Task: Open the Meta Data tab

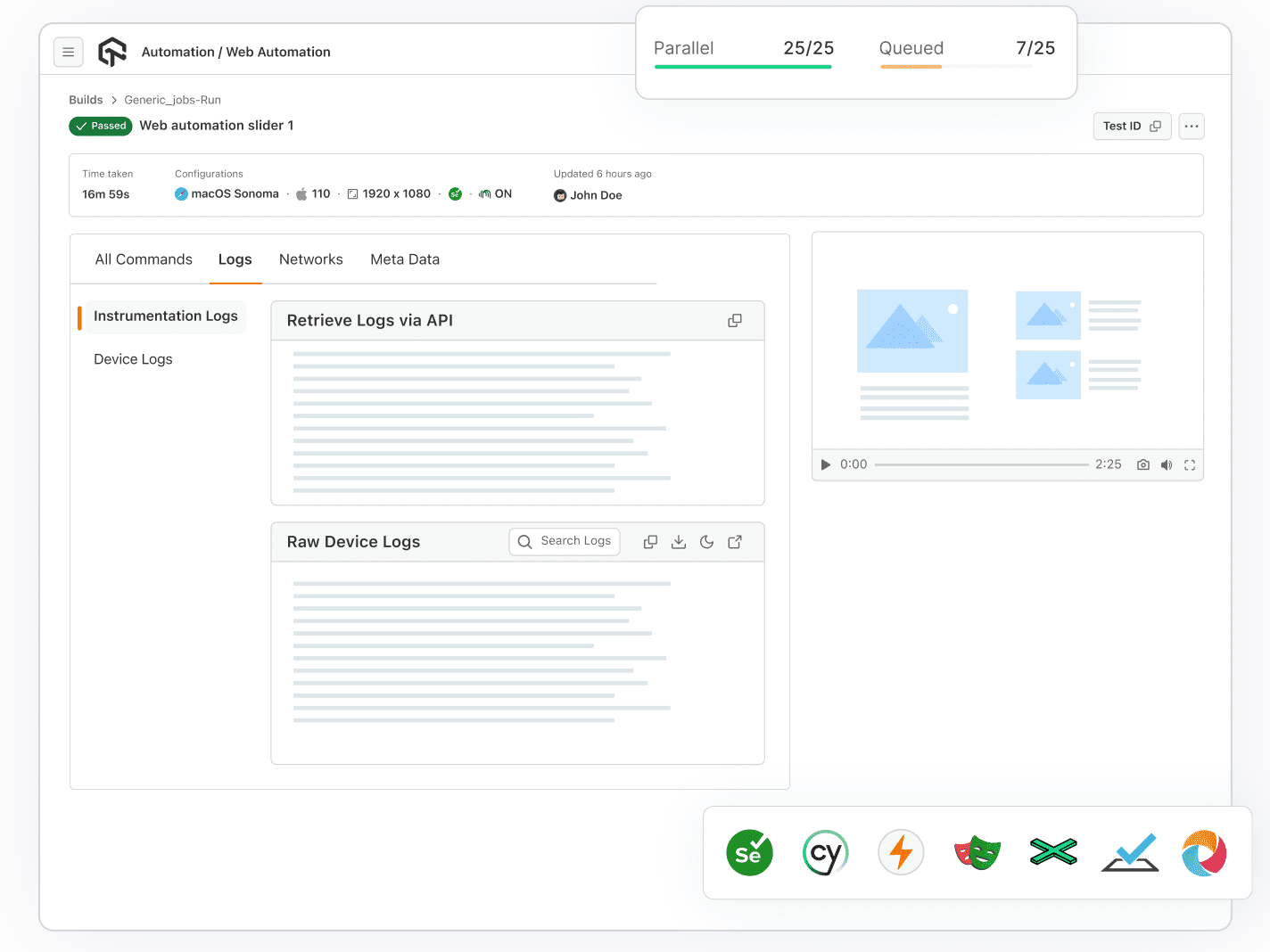Action: (405, 259)
